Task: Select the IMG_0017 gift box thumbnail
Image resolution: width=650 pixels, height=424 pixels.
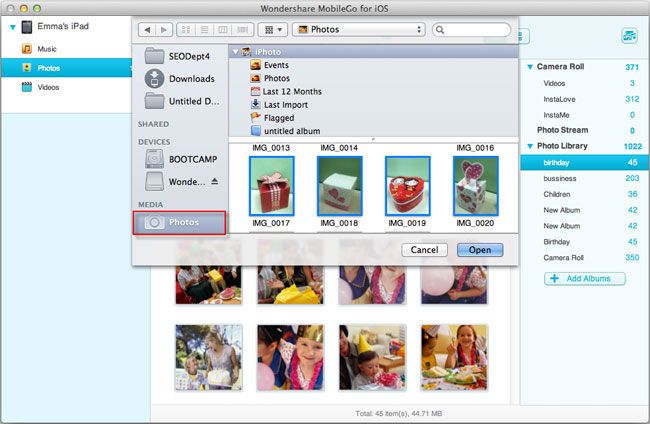Action: tap(272, 186)
